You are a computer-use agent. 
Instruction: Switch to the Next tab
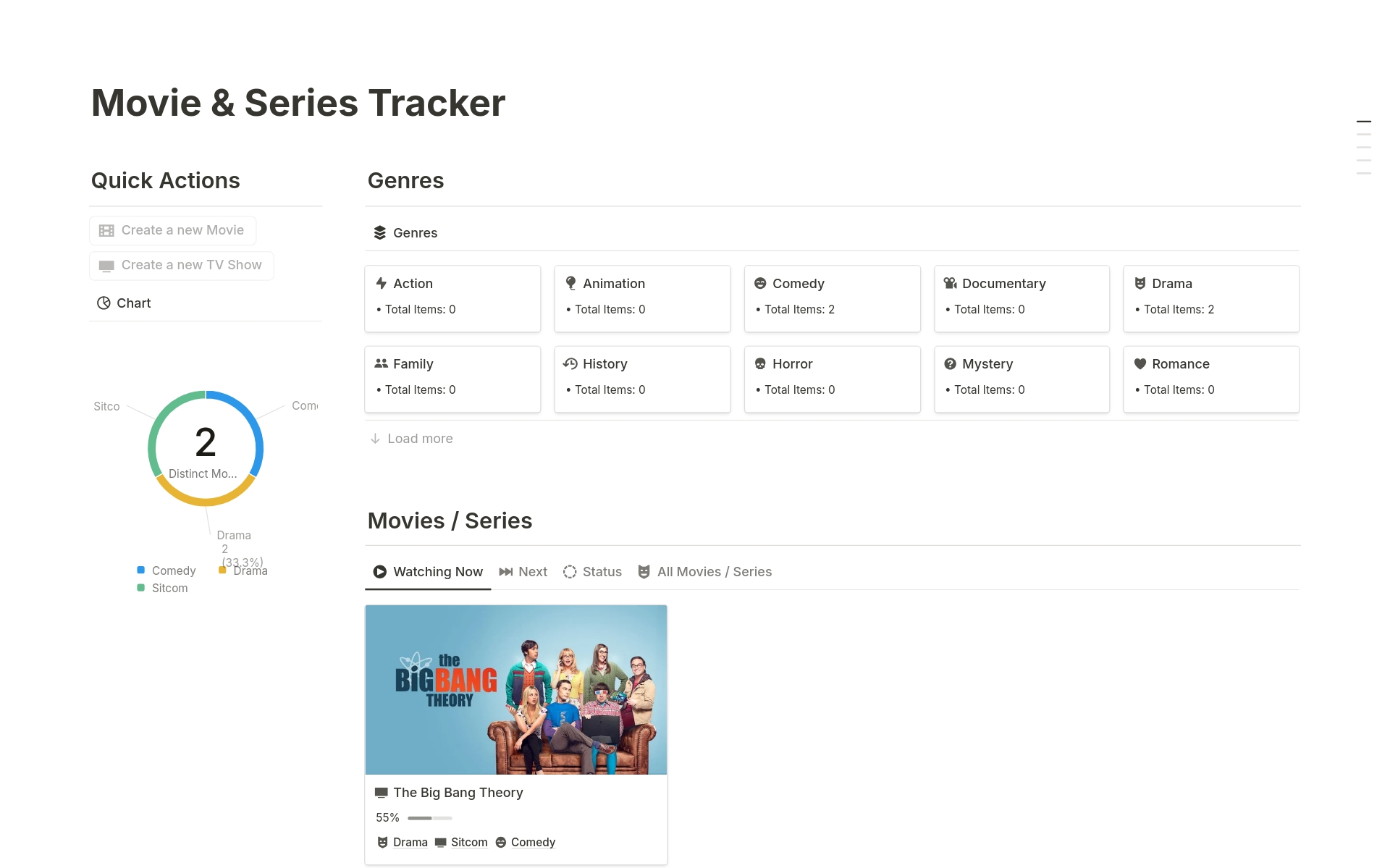(x=523, y=571)
